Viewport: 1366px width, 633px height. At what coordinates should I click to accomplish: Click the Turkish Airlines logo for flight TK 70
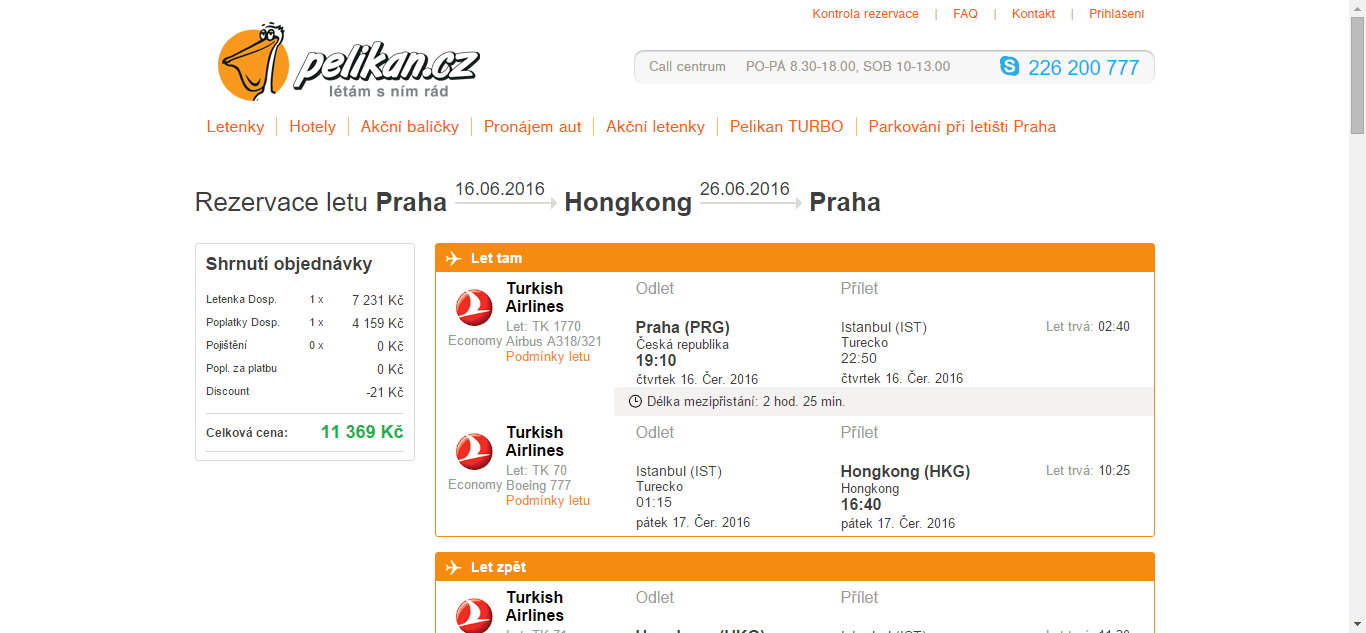click(x=472, y=452)
